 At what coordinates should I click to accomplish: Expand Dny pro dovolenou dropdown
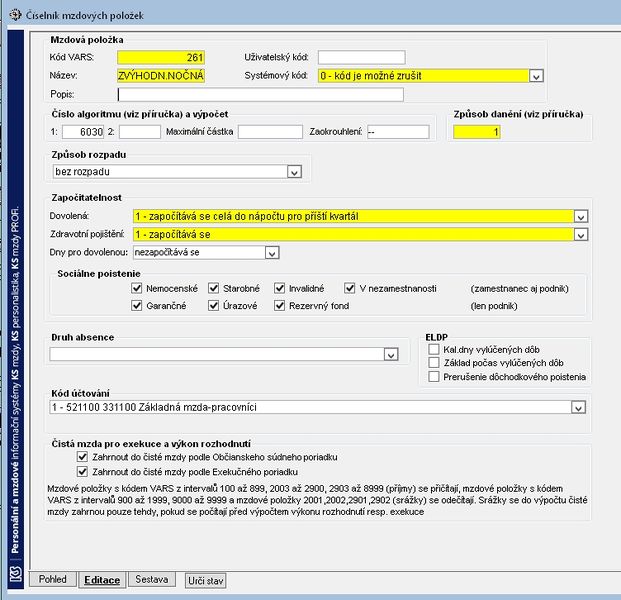pos(272,253)
